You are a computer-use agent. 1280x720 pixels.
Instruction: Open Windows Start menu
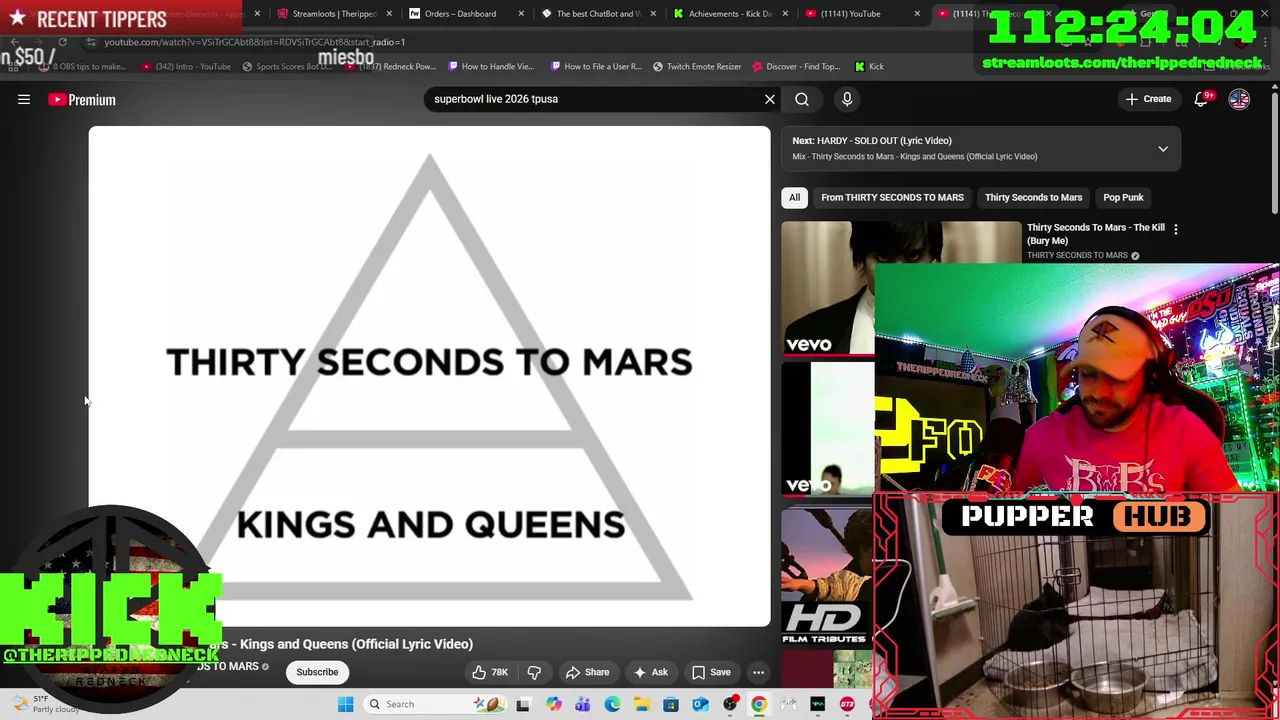345,704
